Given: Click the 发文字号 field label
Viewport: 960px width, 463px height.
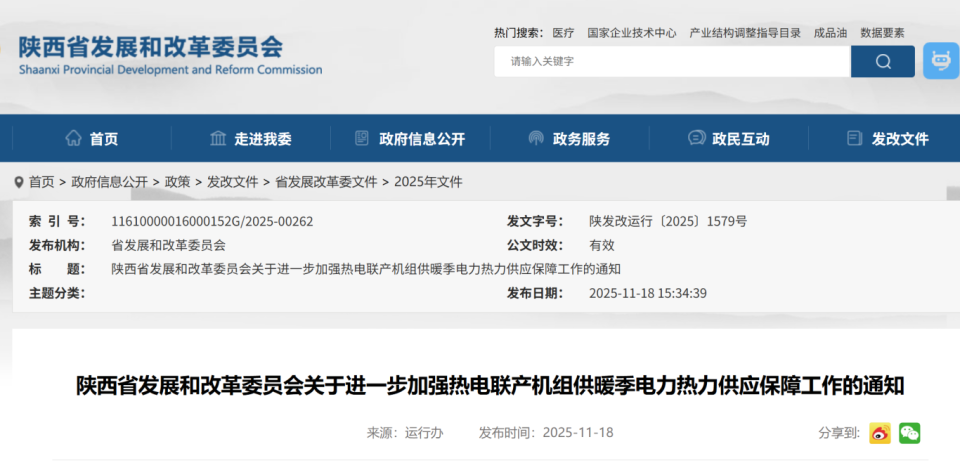Looking at the screenshot, I should [x=535, y=222].
